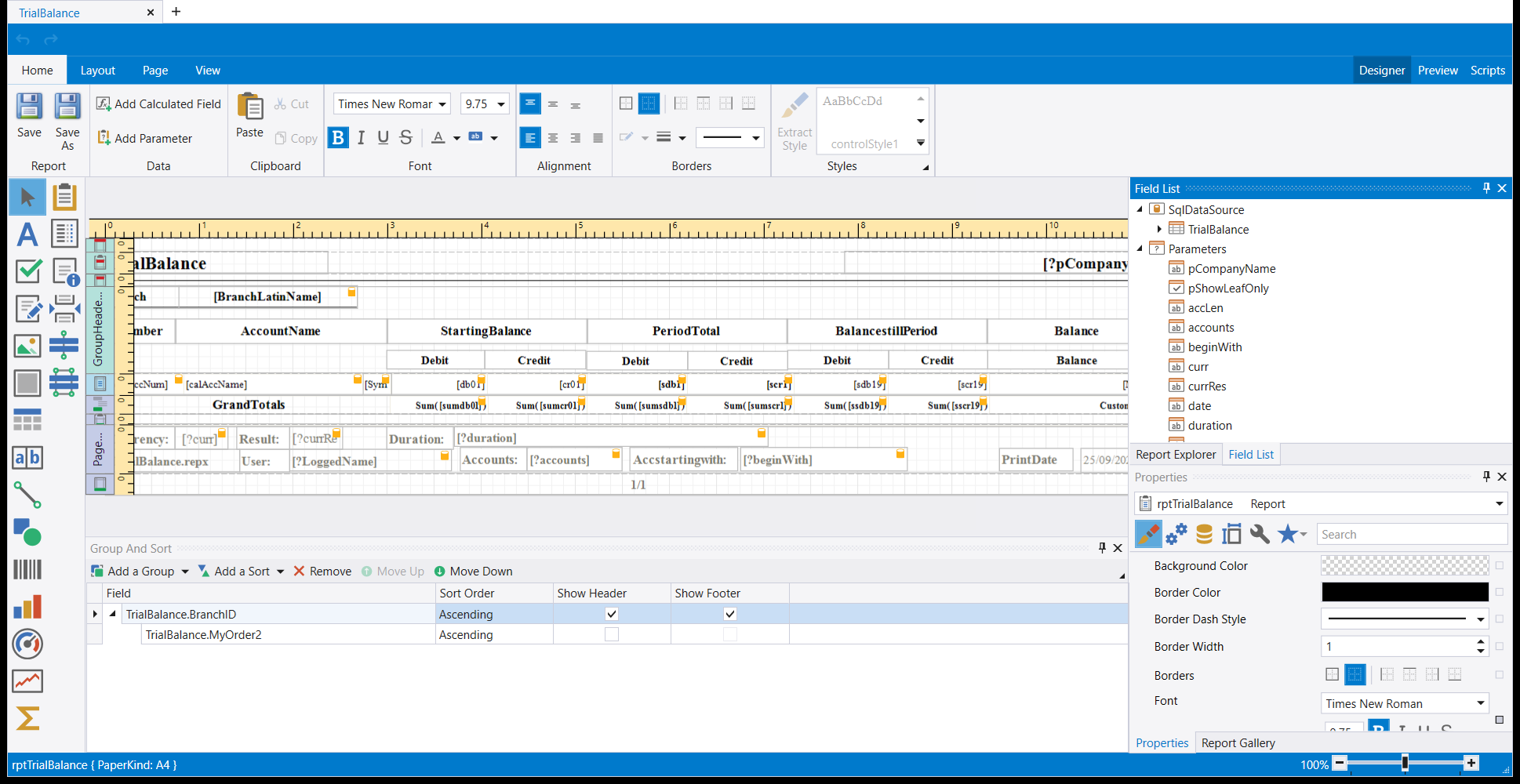The width and height of the screenshot is (1520, 784).
Task: Select the Bar Code control in toolbox
Action: 27,569
